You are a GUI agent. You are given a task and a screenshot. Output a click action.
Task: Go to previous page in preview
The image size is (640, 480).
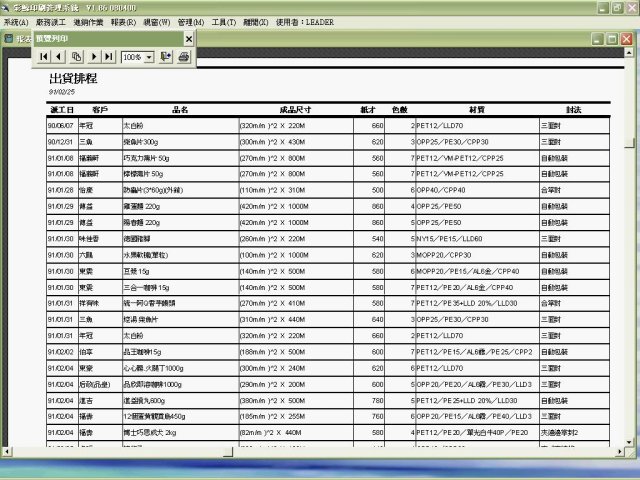[x=60, y=57]
